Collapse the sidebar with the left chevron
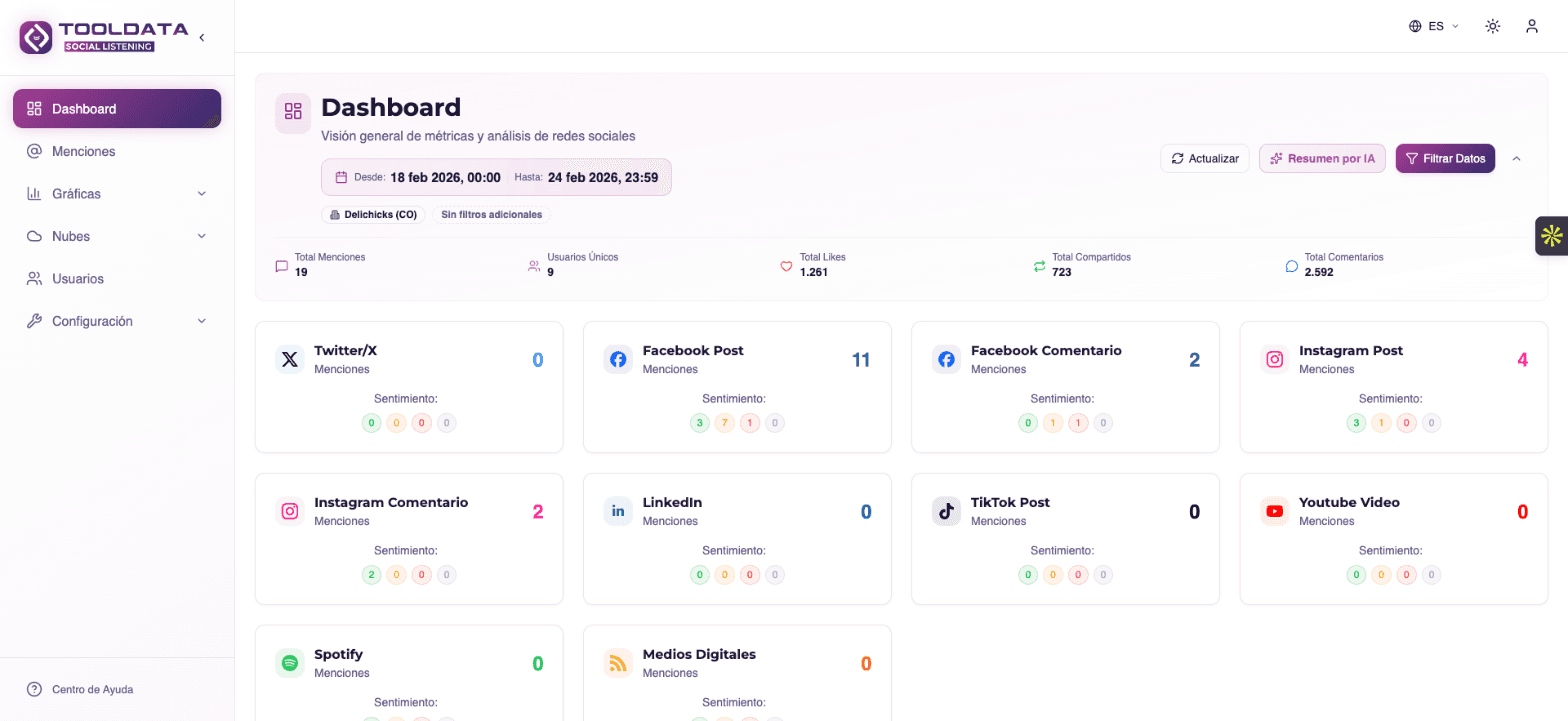Image resolution: width=1568 pixels, height=721 pixels. point(201,36)
